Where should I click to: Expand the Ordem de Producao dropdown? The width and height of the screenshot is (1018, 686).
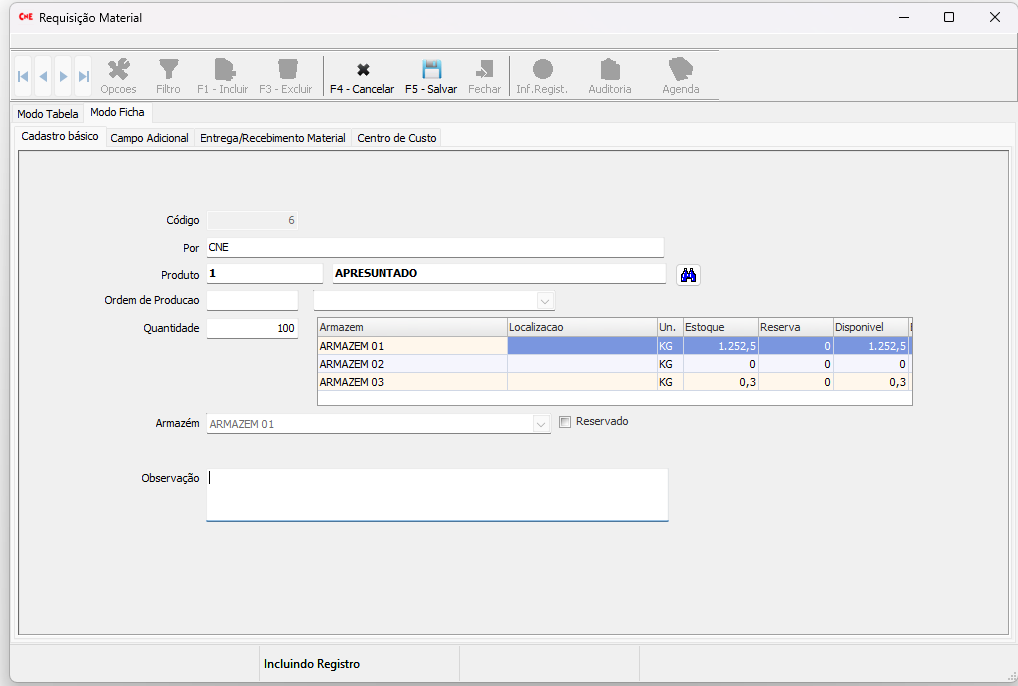[545, 301]
